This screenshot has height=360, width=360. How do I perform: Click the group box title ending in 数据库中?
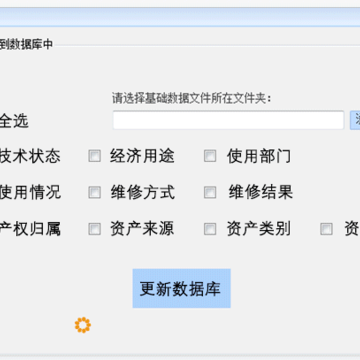pyautogui.click(x=26, y=44)
